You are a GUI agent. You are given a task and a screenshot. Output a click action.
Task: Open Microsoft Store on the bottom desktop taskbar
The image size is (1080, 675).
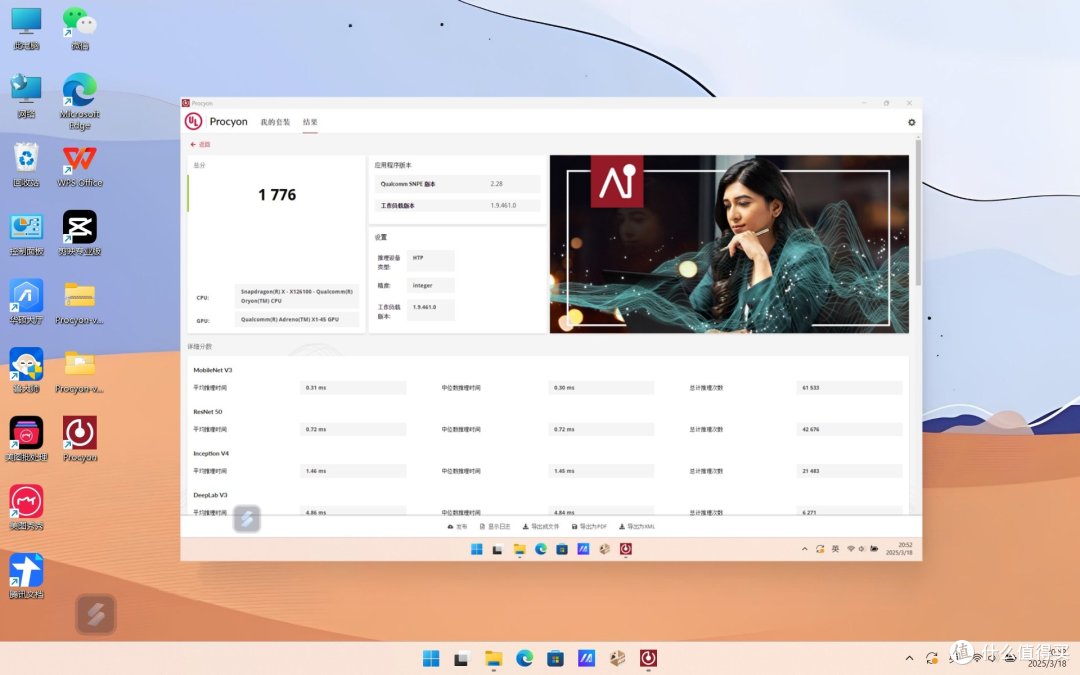click(x=555, y=658)
